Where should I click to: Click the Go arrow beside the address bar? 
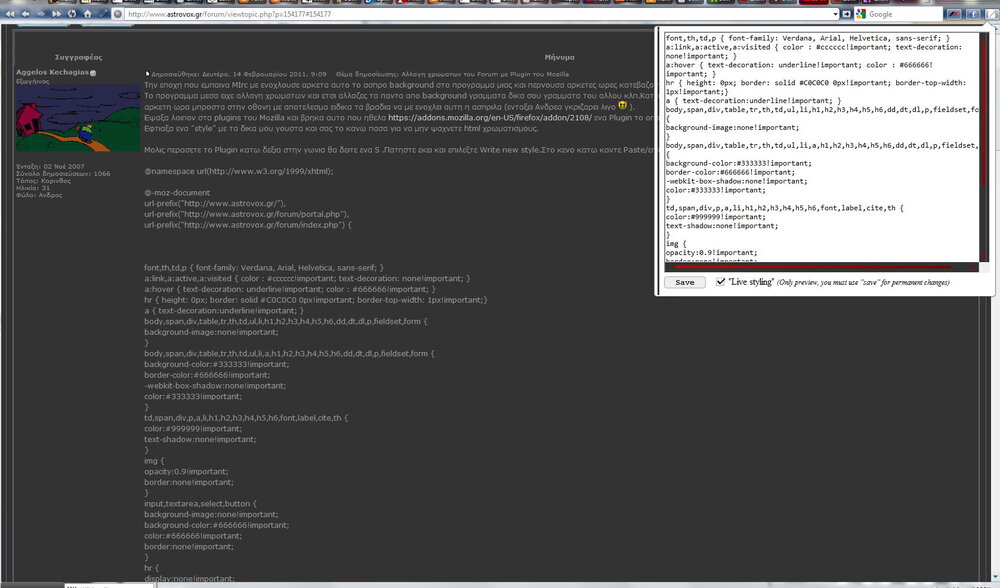[x=848, y=13]
